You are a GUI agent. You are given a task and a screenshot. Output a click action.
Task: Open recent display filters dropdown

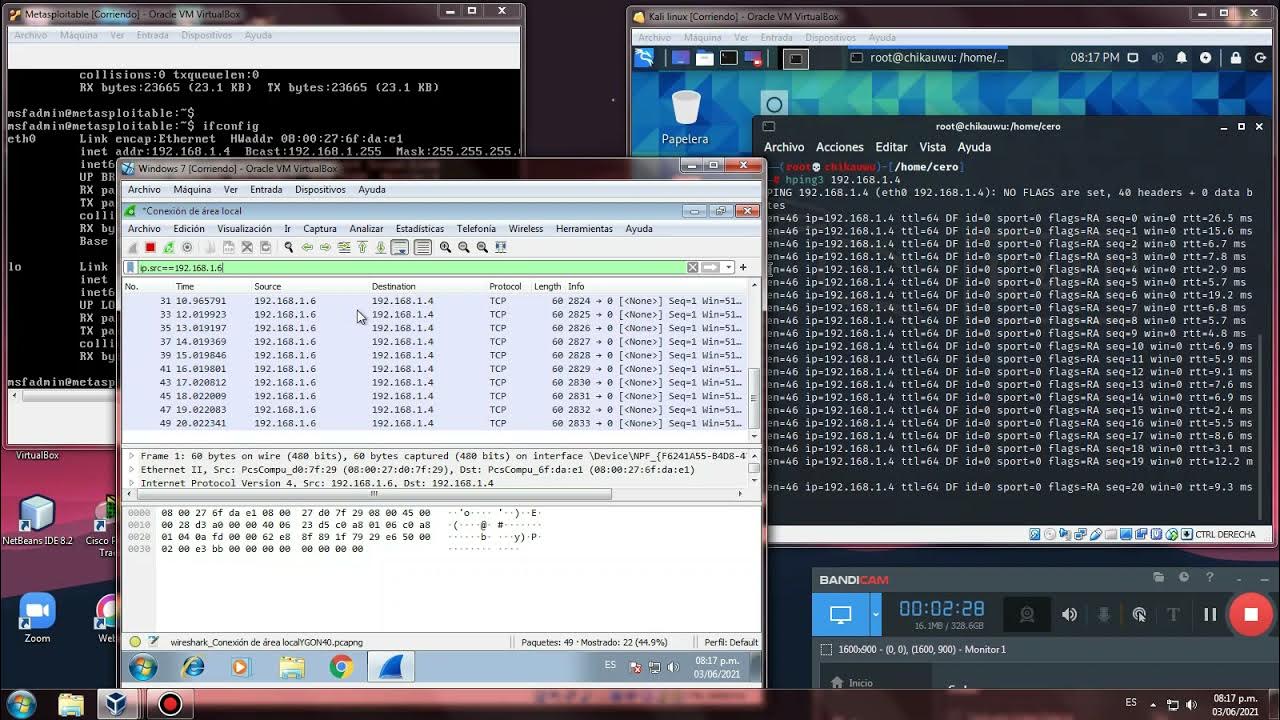(x=729, y=267)
